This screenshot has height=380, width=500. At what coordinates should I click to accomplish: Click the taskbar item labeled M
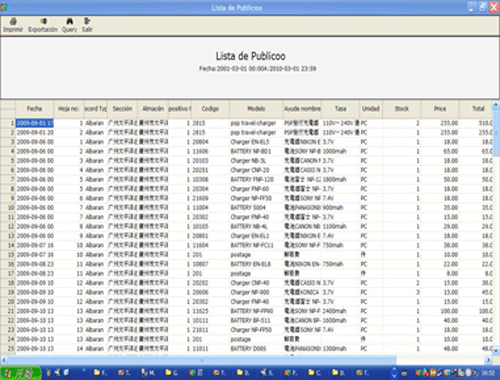tap(148, 372)
